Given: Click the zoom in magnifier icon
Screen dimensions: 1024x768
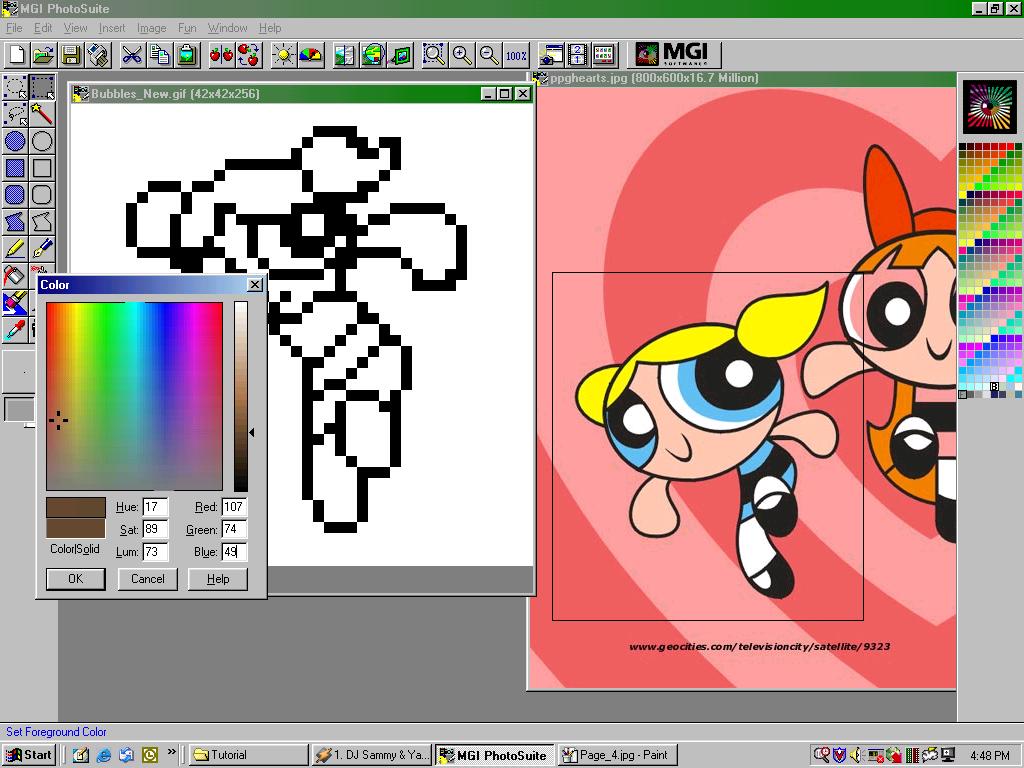Looking at the screenshot, I should pyautogui.click(x=462, y=55).
